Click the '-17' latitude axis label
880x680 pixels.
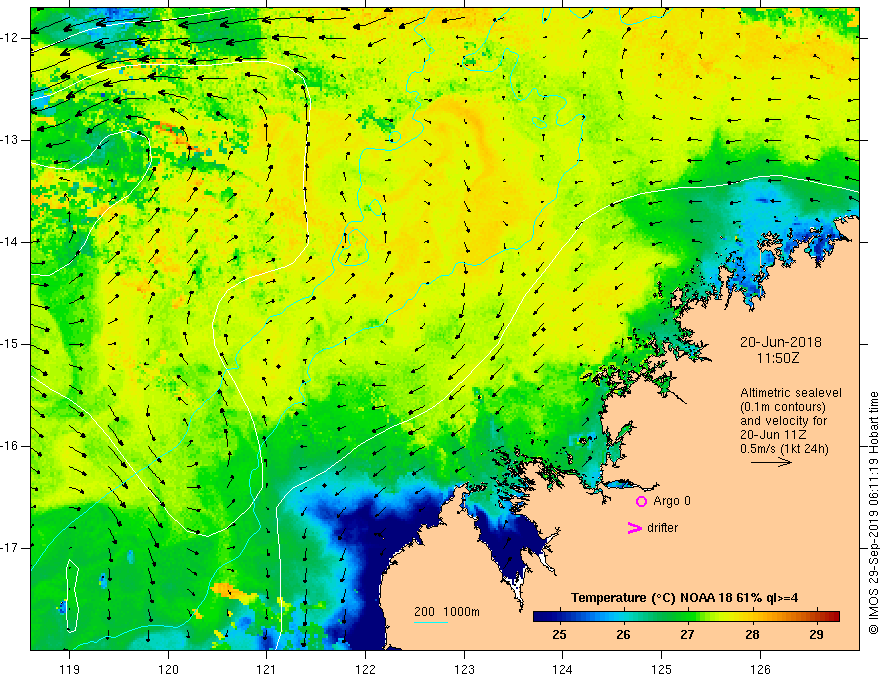pos(11,548)
